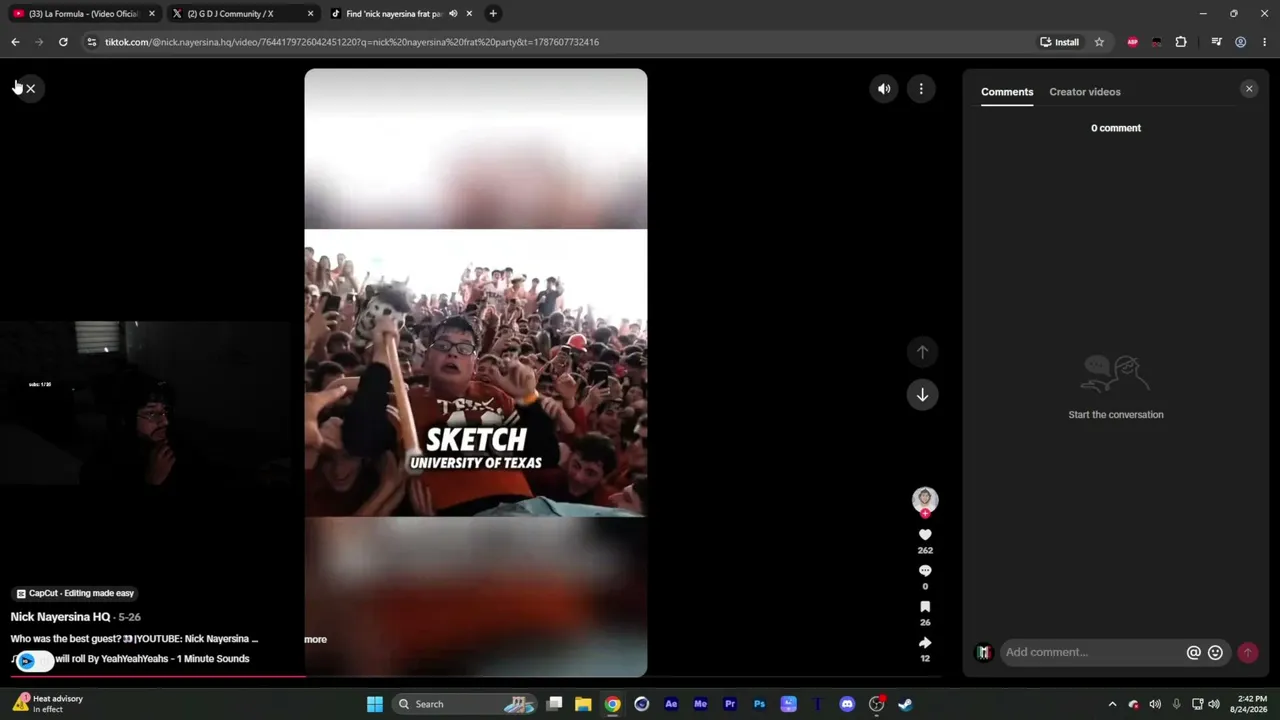Viewport: 1280px width, 720px height.
Task: Reload the TikTok page
Action: click(x=63, y=42)
